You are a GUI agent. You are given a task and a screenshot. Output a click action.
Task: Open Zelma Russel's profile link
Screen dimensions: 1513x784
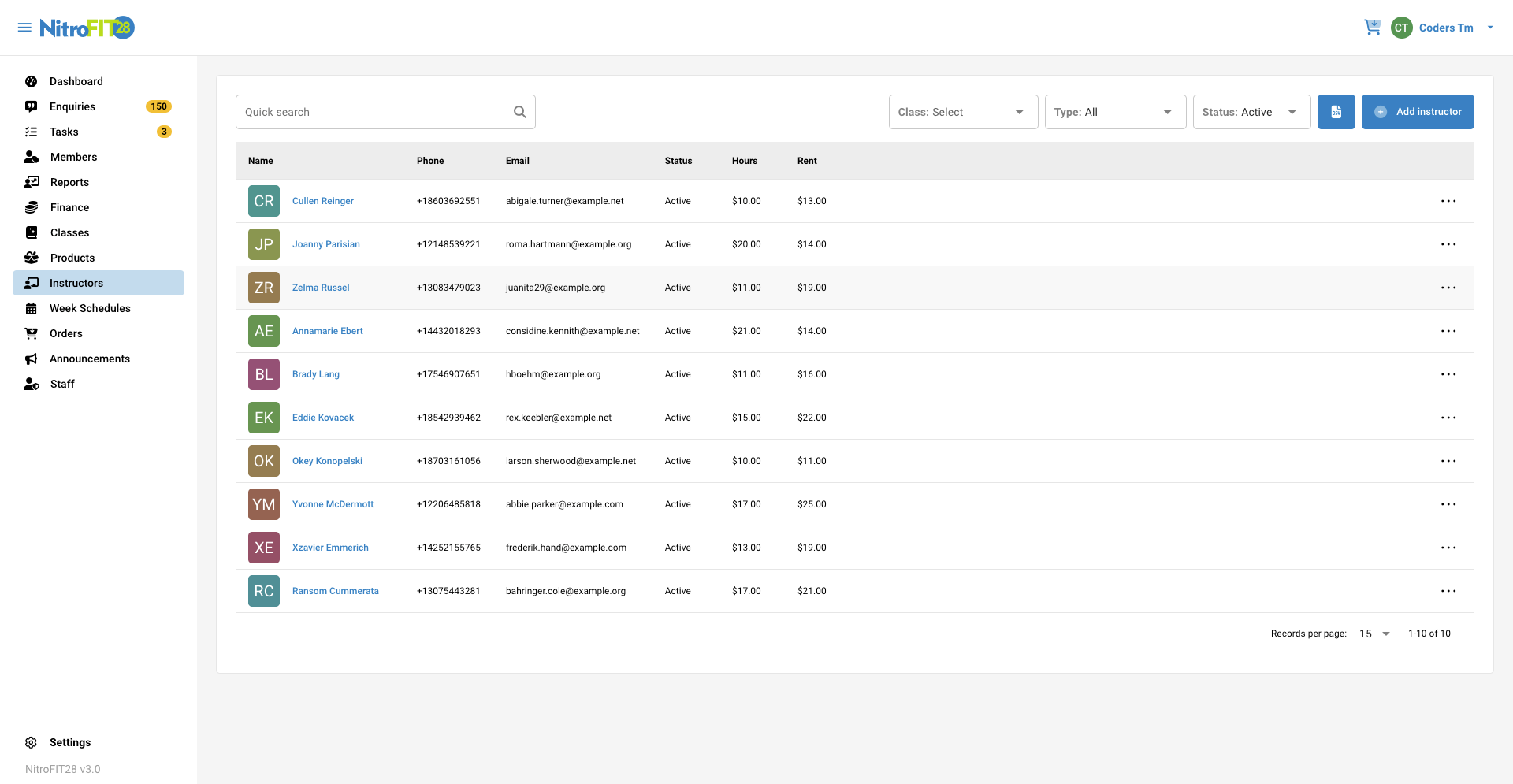[321, 288]
